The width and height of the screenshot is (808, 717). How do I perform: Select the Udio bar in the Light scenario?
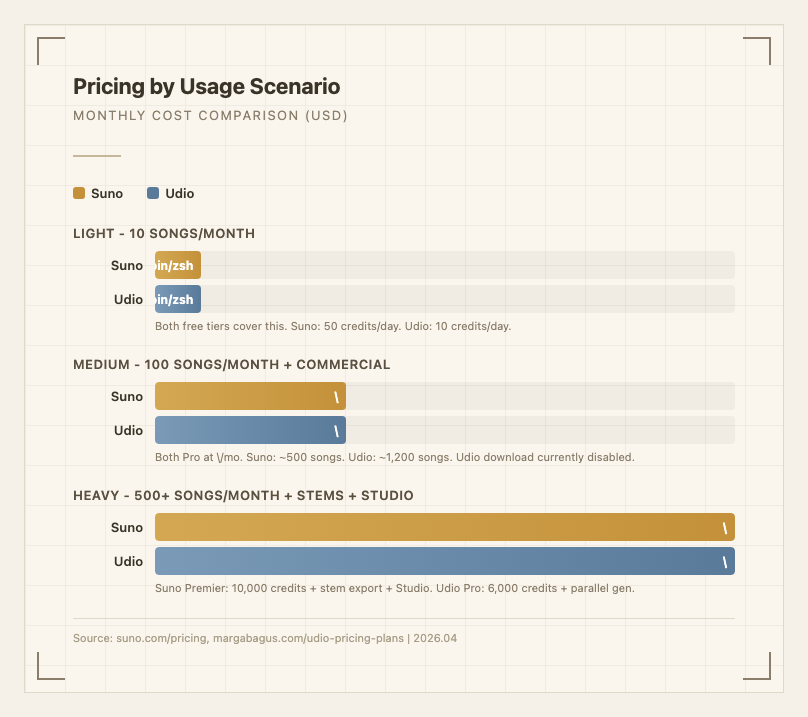tap(178, 299)
